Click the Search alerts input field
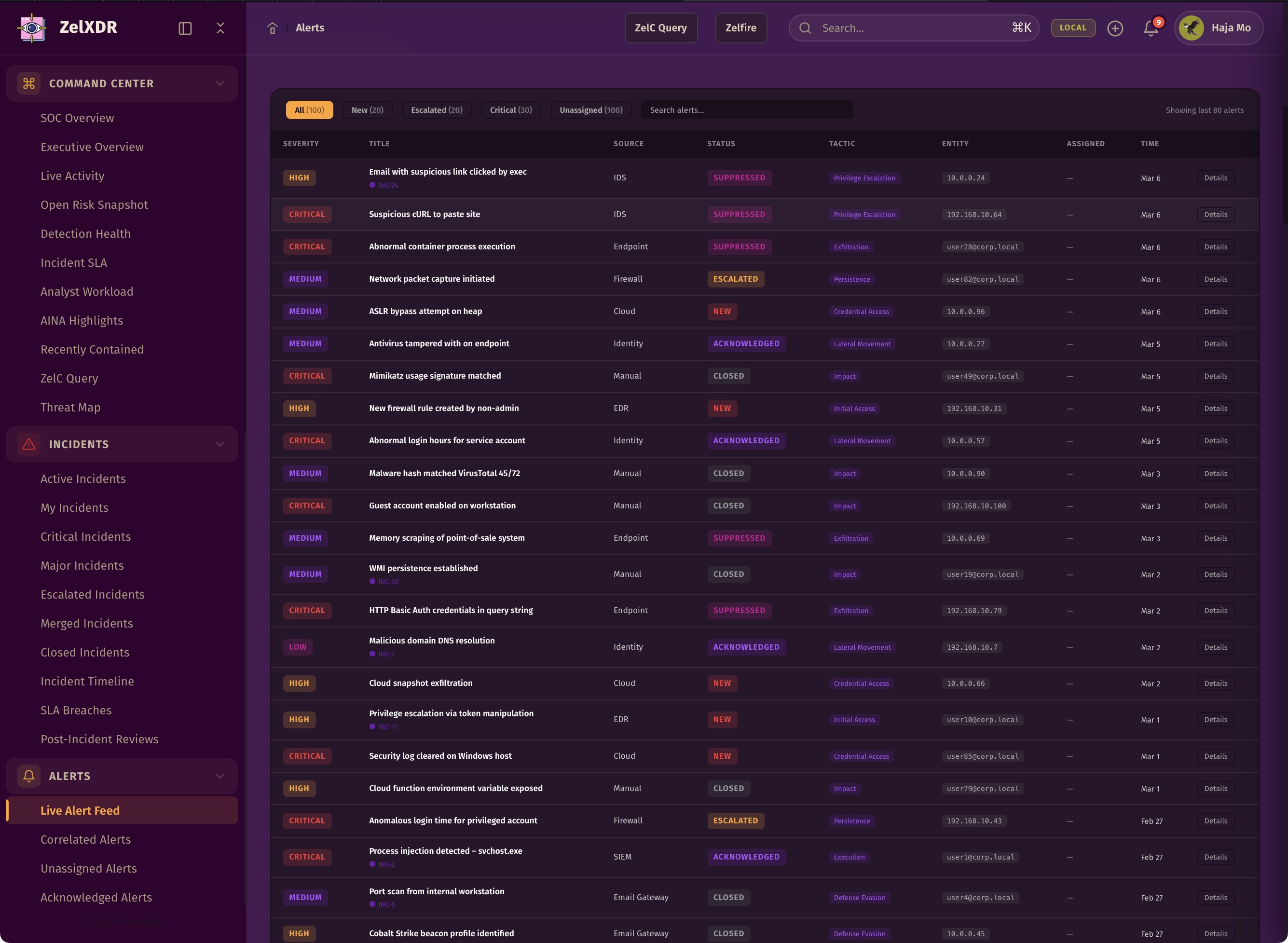 tap(747, 110)
